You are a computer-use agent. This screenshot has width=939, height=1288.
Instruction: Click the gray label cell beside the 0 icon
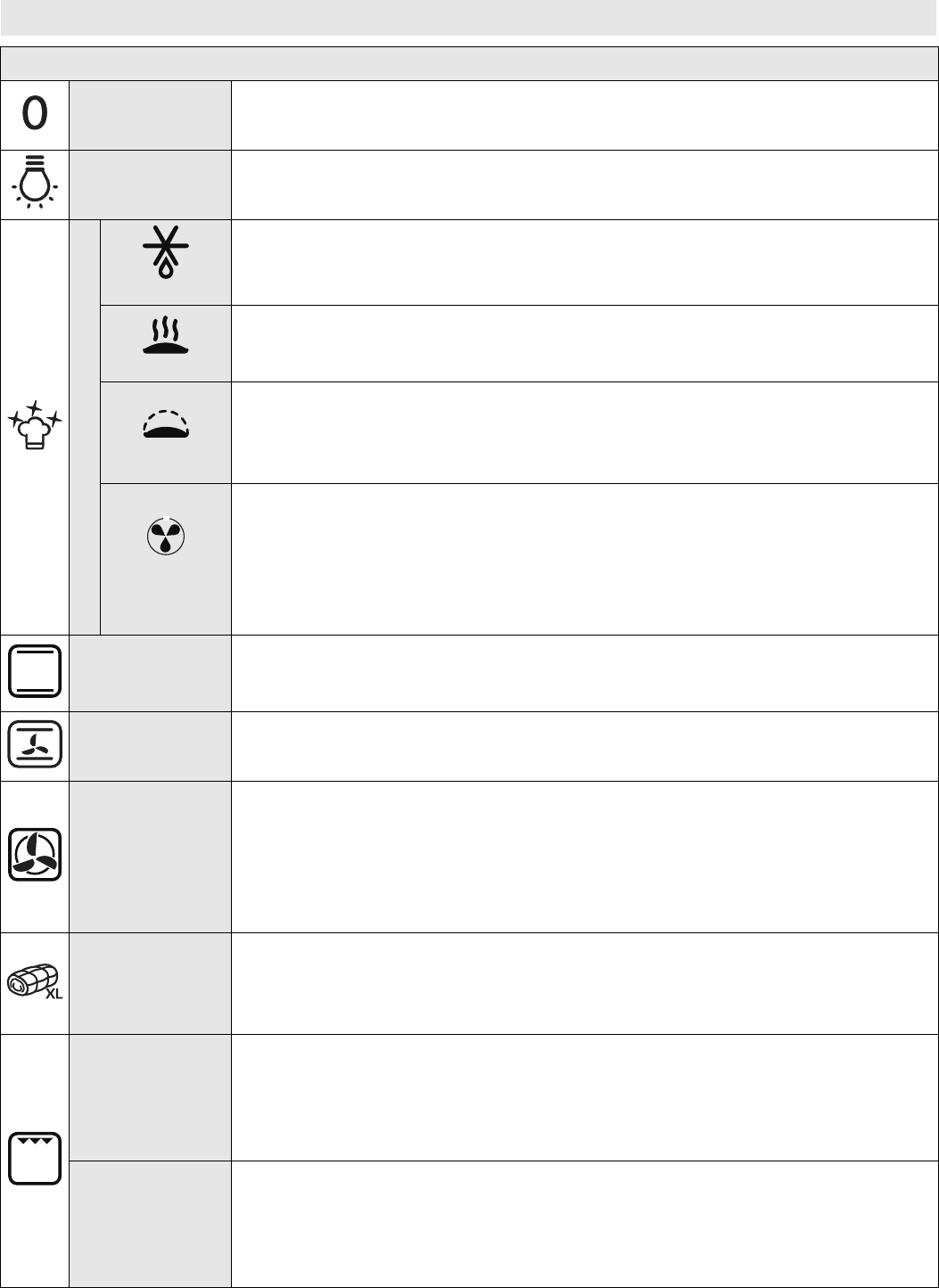(150, 115)
